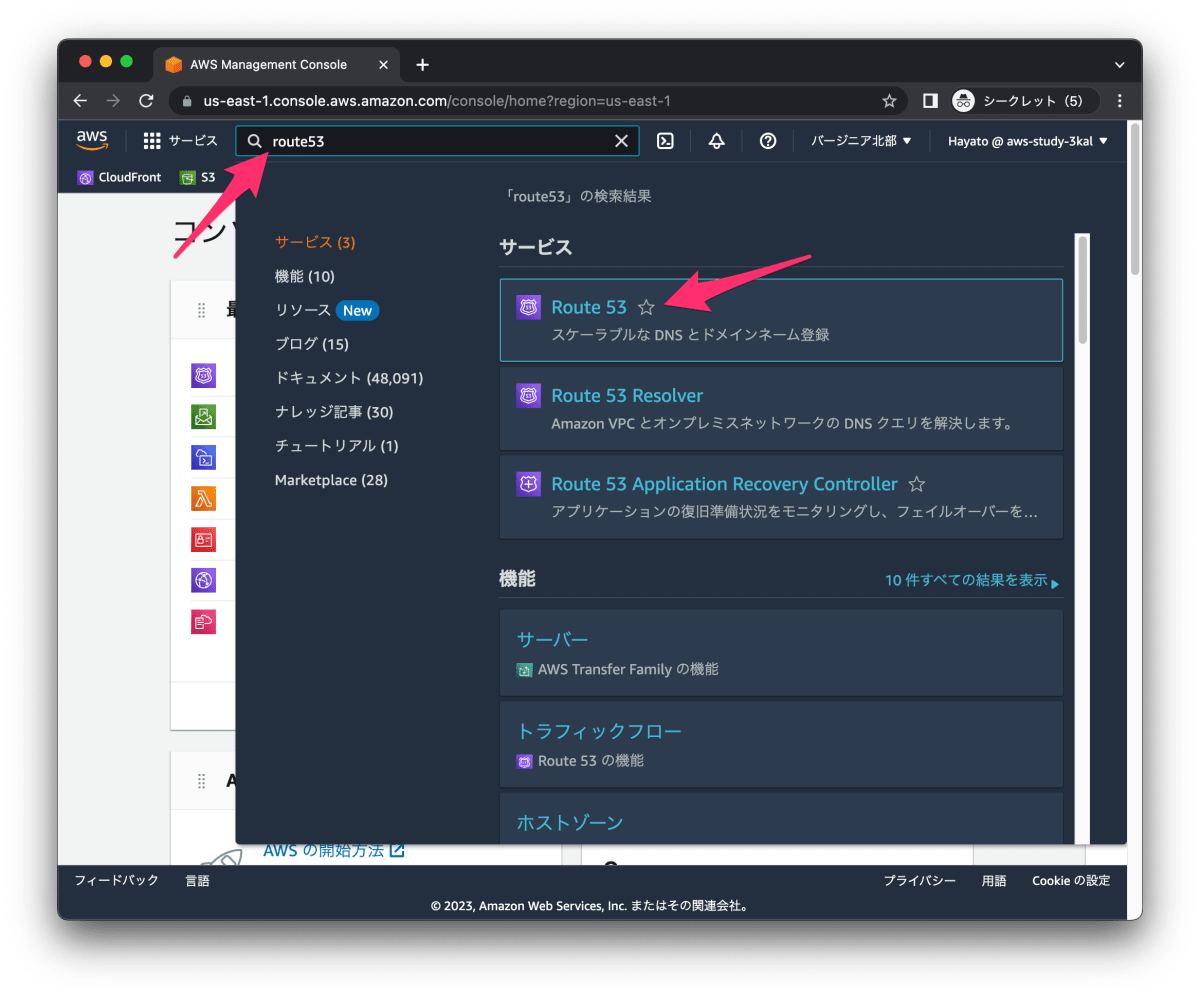Click the AWS logo home icon
1200x996 pixels.
[92, 140]
